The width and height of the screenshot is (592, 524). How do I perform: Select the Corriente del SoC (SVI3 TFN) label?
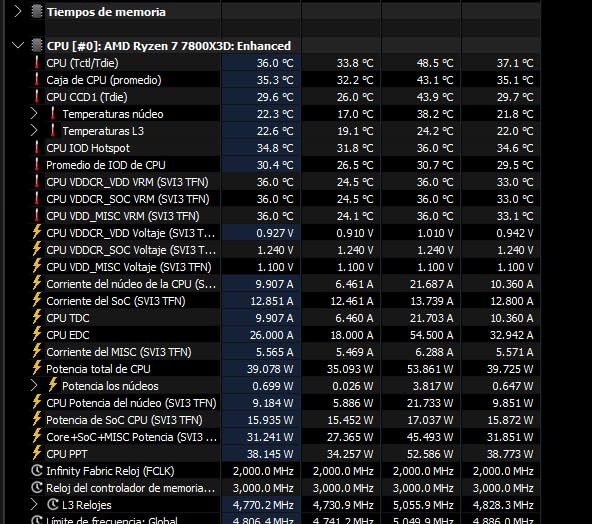click(116, 301)
